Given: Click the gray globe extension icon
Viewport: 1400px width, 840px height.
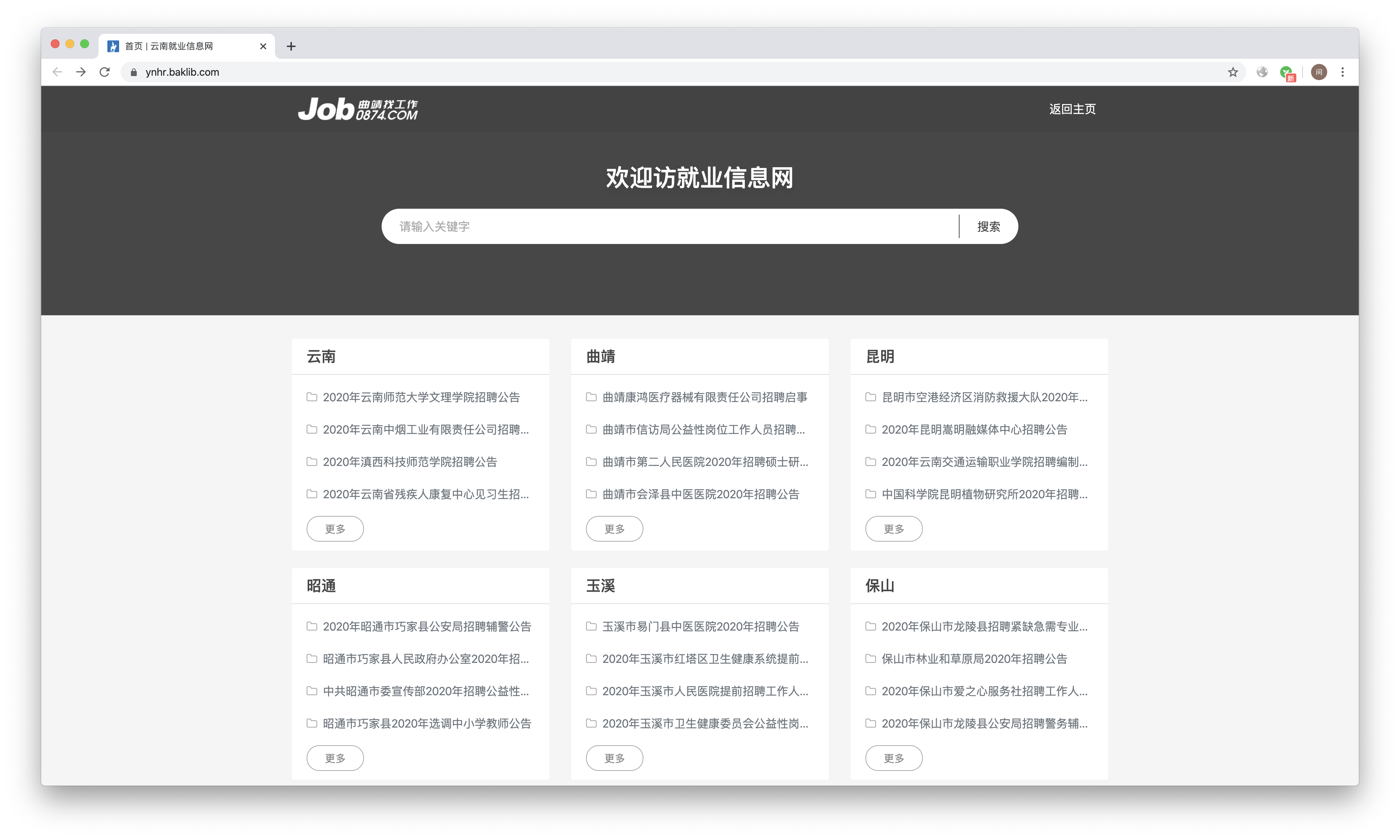Looking at the screenshot, I should click(x=1262, y=72).
